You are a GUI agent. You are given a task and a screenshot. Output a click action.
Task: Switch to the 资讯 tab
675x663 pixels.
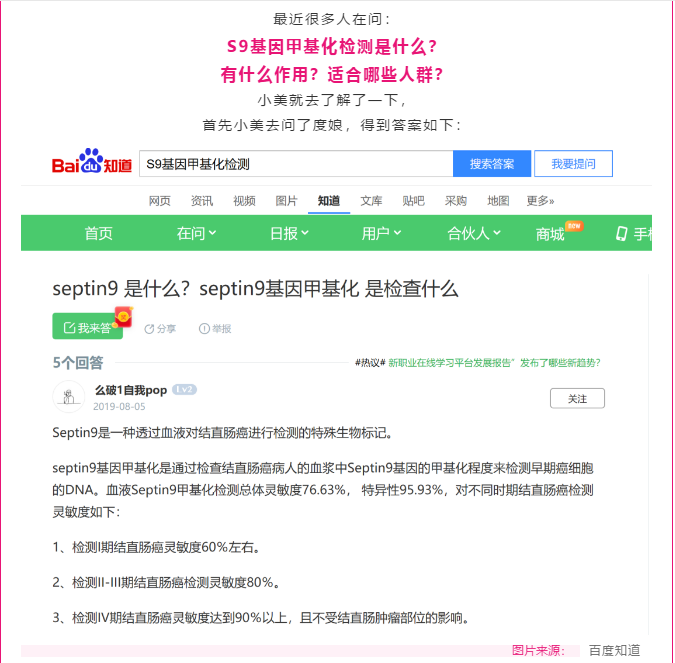pos(202,201)
